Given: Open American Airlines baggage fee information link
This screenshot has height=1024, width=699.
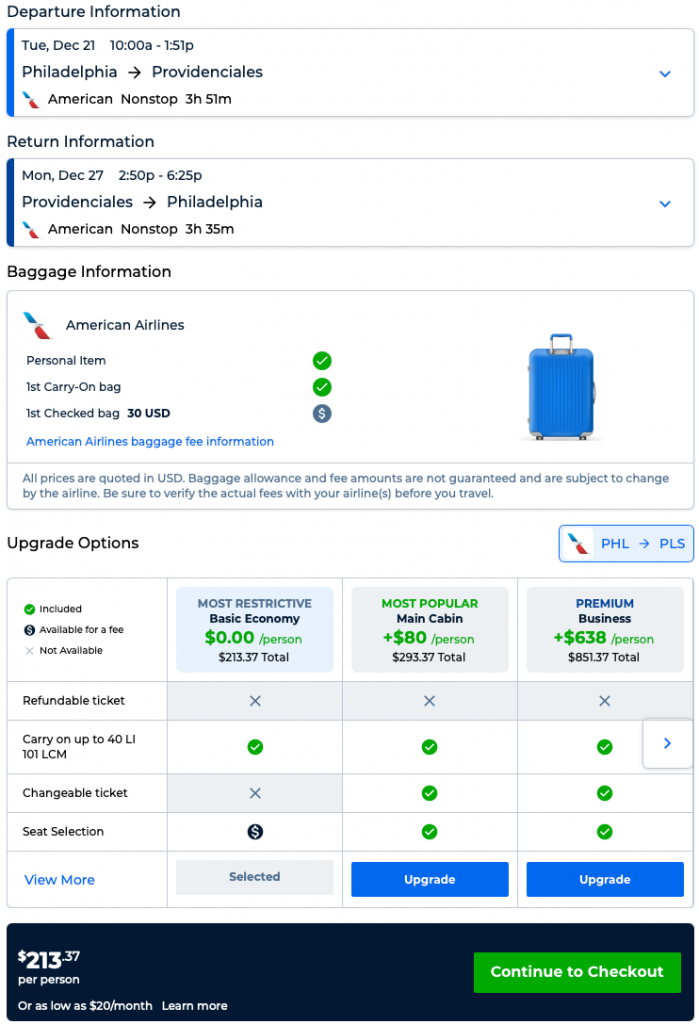Looking at the screenshot, I should click(150, 441).
